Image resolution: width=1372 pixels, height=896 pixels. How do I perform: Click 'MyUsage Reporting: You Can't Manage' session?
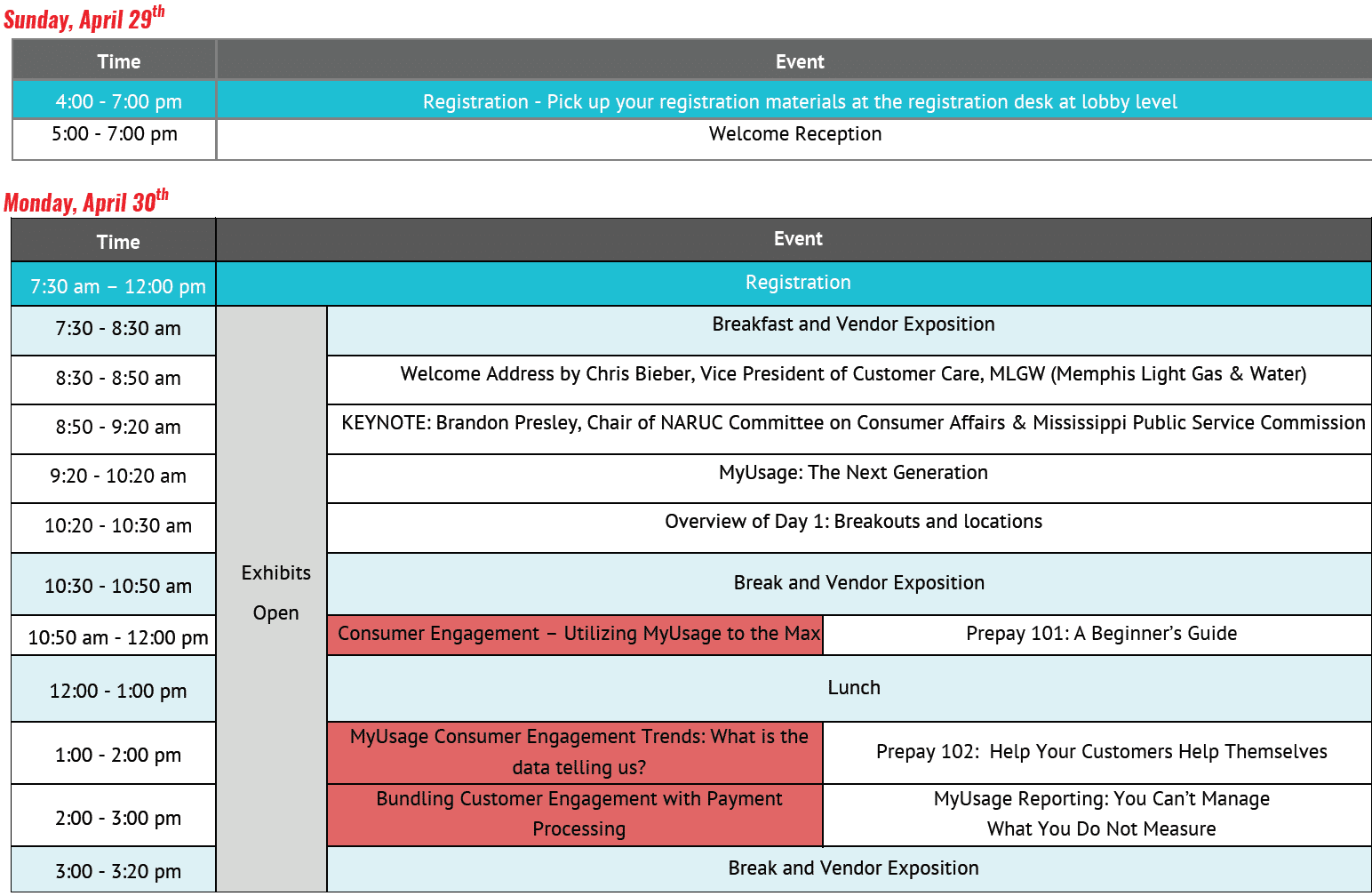pyautogui.click(x=1097, y=815)
